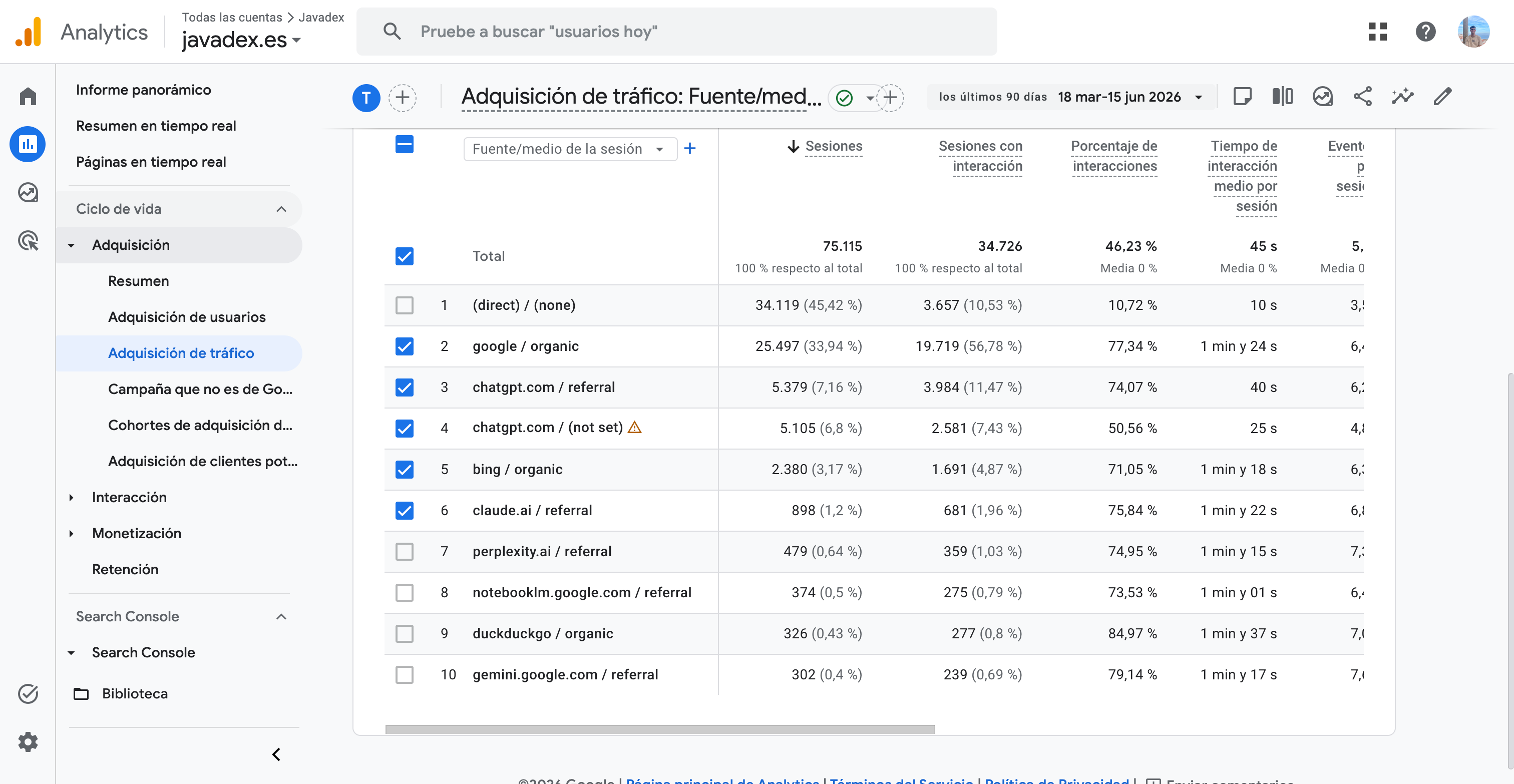Viewport: 1514px width, 784px height.
Task: Customize report with pencil icon
Action: (x=1442, y=96)
